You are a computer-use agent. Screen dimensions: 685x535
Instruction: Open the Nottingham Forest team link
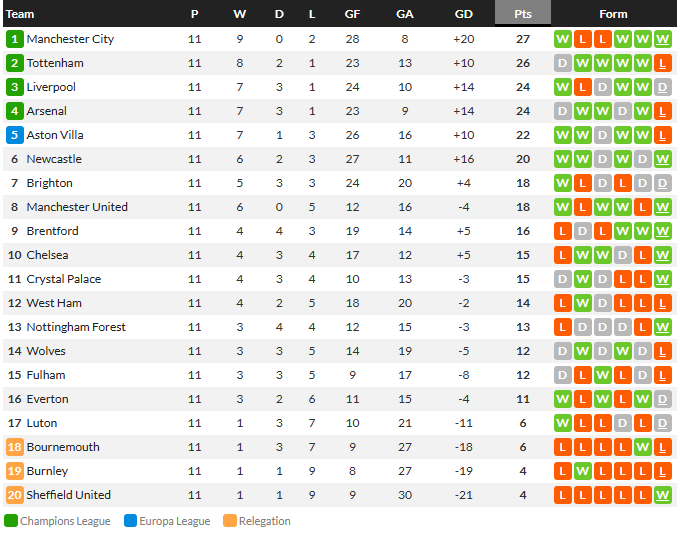point(76,327)
